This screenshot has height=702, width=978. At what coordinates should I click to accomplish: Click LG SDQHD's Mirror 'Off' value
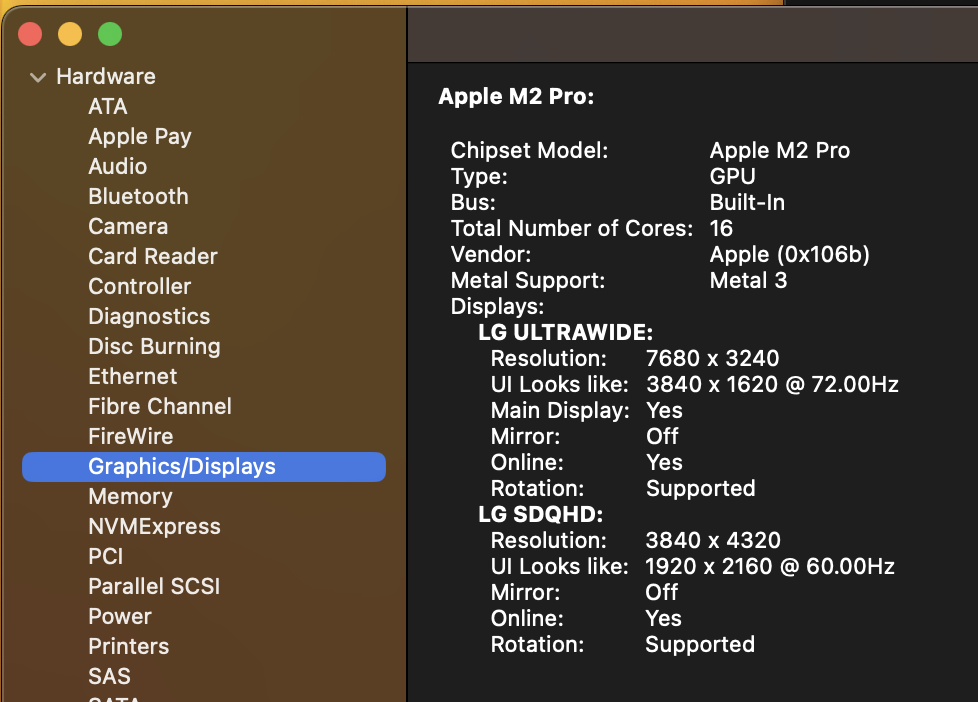661,592
